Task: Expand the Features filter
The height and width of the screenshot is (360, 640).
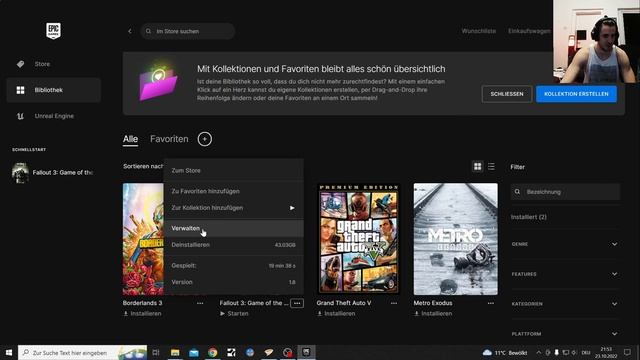Action: coord(565,274)
